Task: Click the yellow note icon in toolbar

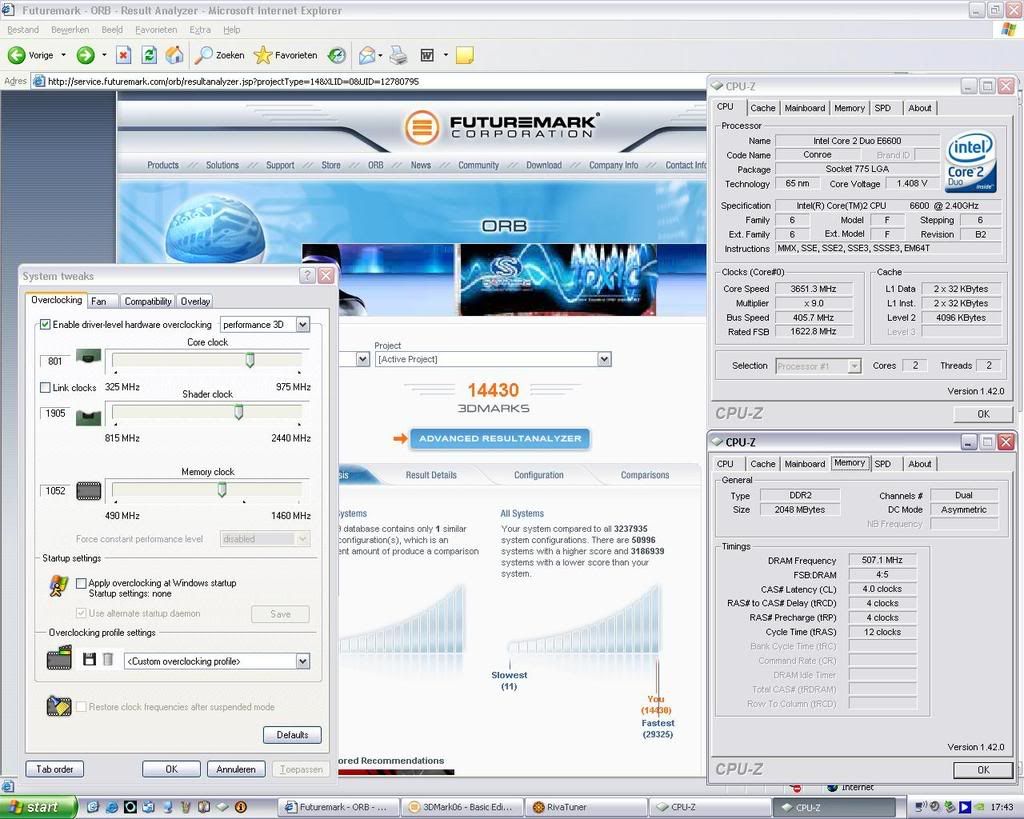Action: 464,56
